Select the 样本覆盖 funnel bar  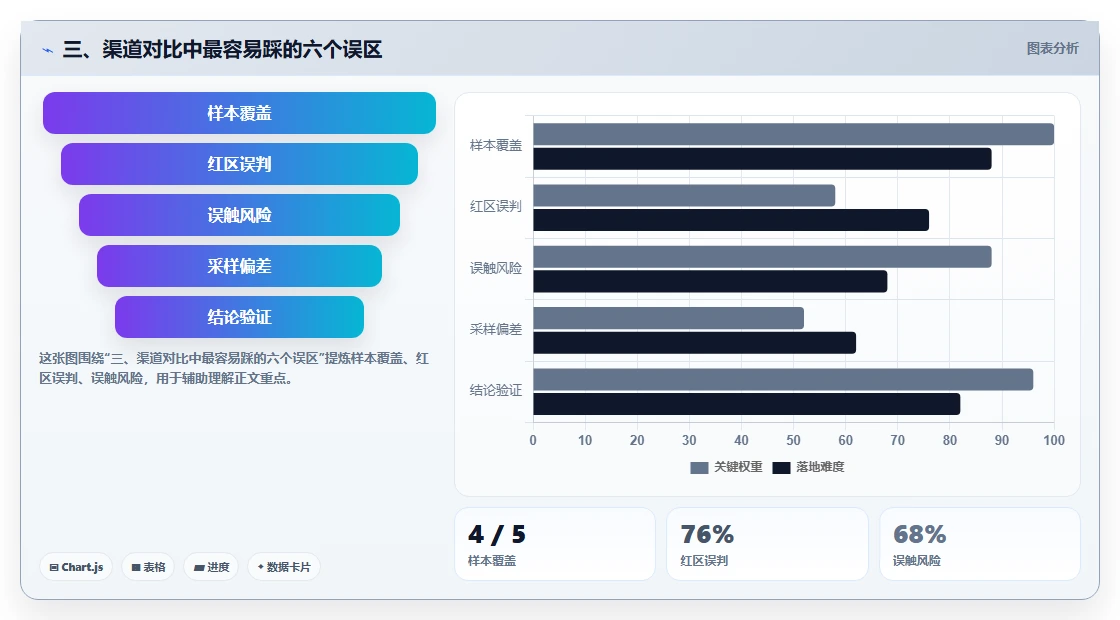click(x=239, y=113)
